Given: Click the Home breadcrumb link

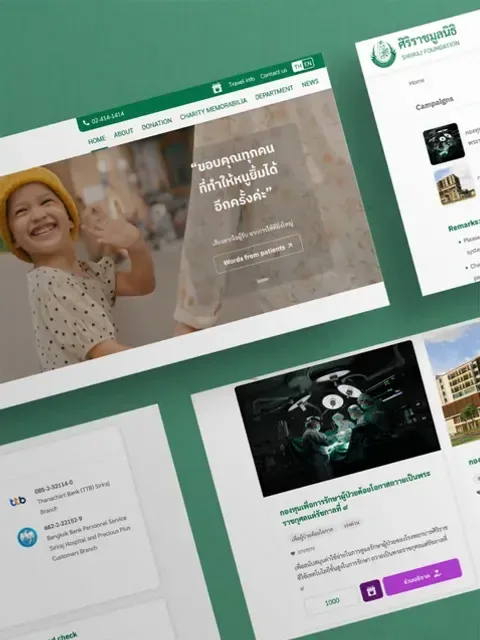Looking at the screenshot, I should coord(417,82).
